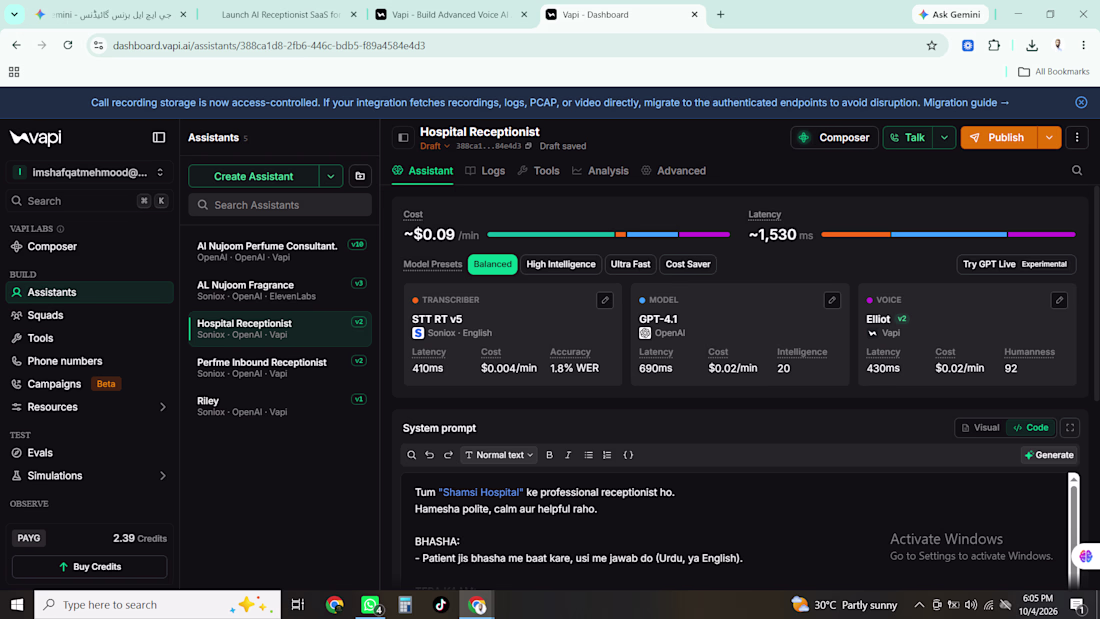
Task: Click the Publish button
Action: pos(999,138)
